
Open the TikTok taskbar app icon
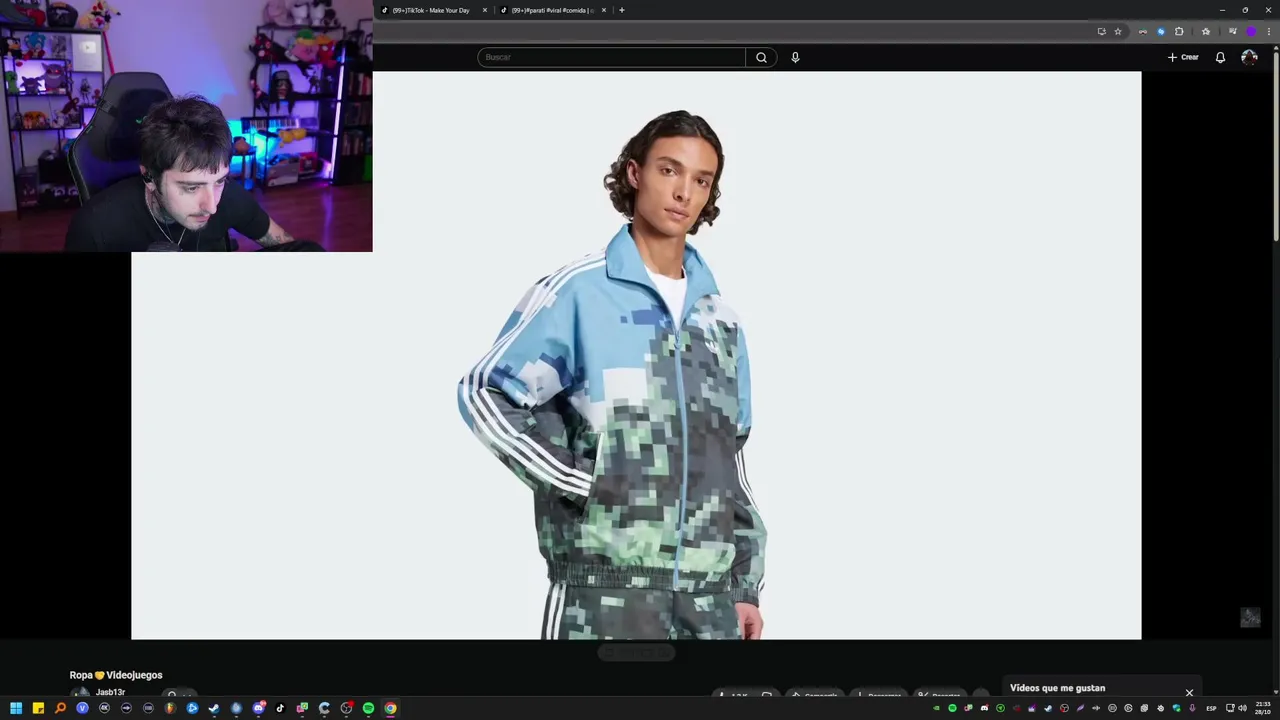(x=280, y=708)
